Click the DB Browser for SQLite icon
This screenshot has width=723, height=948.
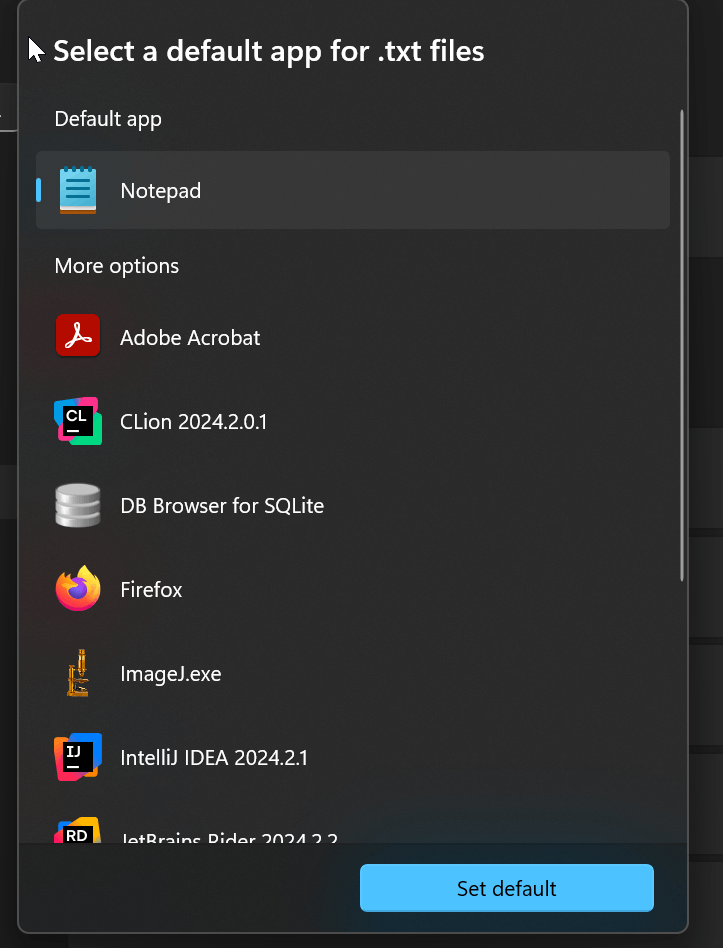tap(78, 505)
